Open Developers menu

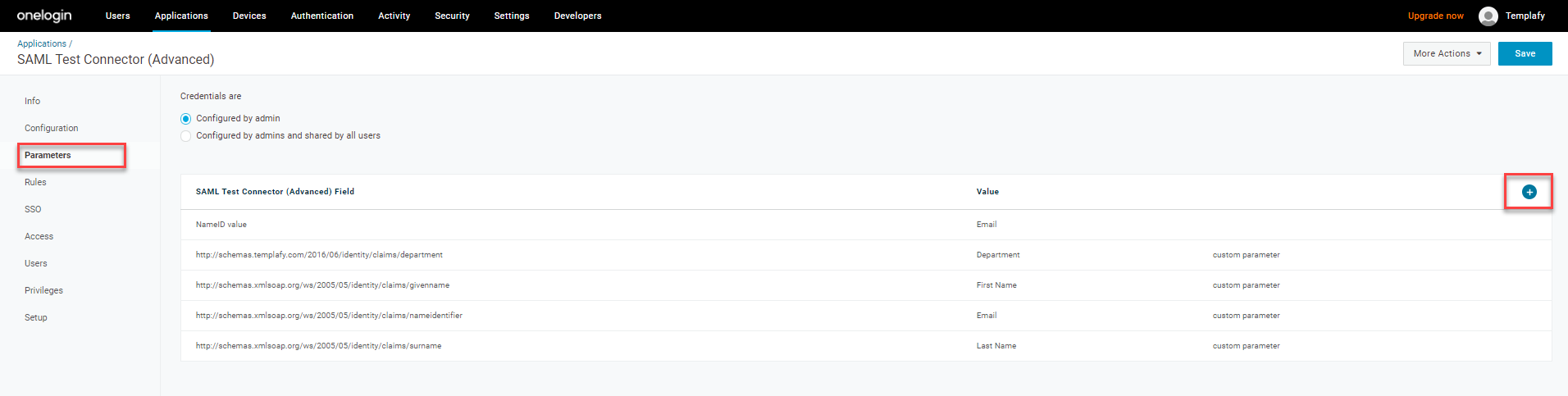coord(577,16)
